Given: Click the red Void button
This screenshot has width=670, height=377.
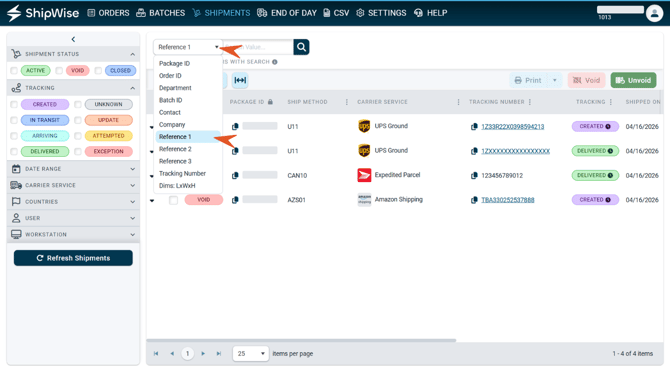Looking at the screenshot, I should point(587,80).
